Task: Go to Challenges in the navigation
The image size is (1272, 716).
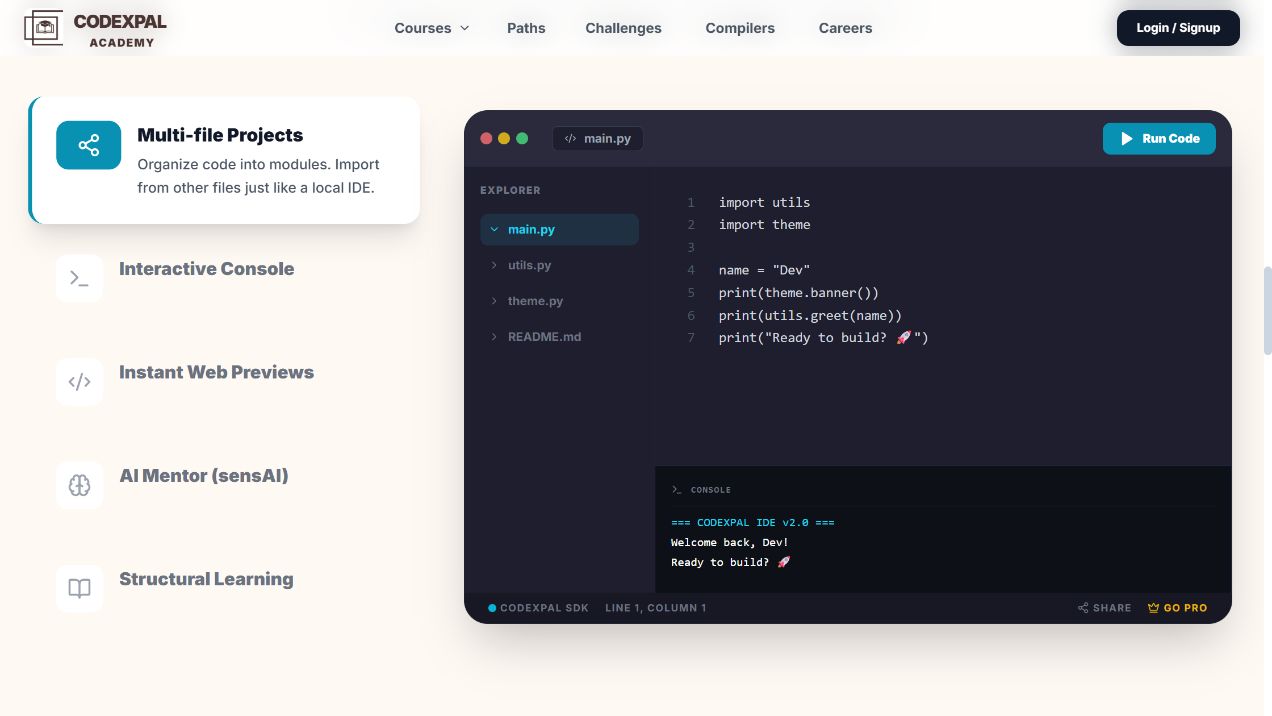Action: pyautogui.click(x=623, y=28)
